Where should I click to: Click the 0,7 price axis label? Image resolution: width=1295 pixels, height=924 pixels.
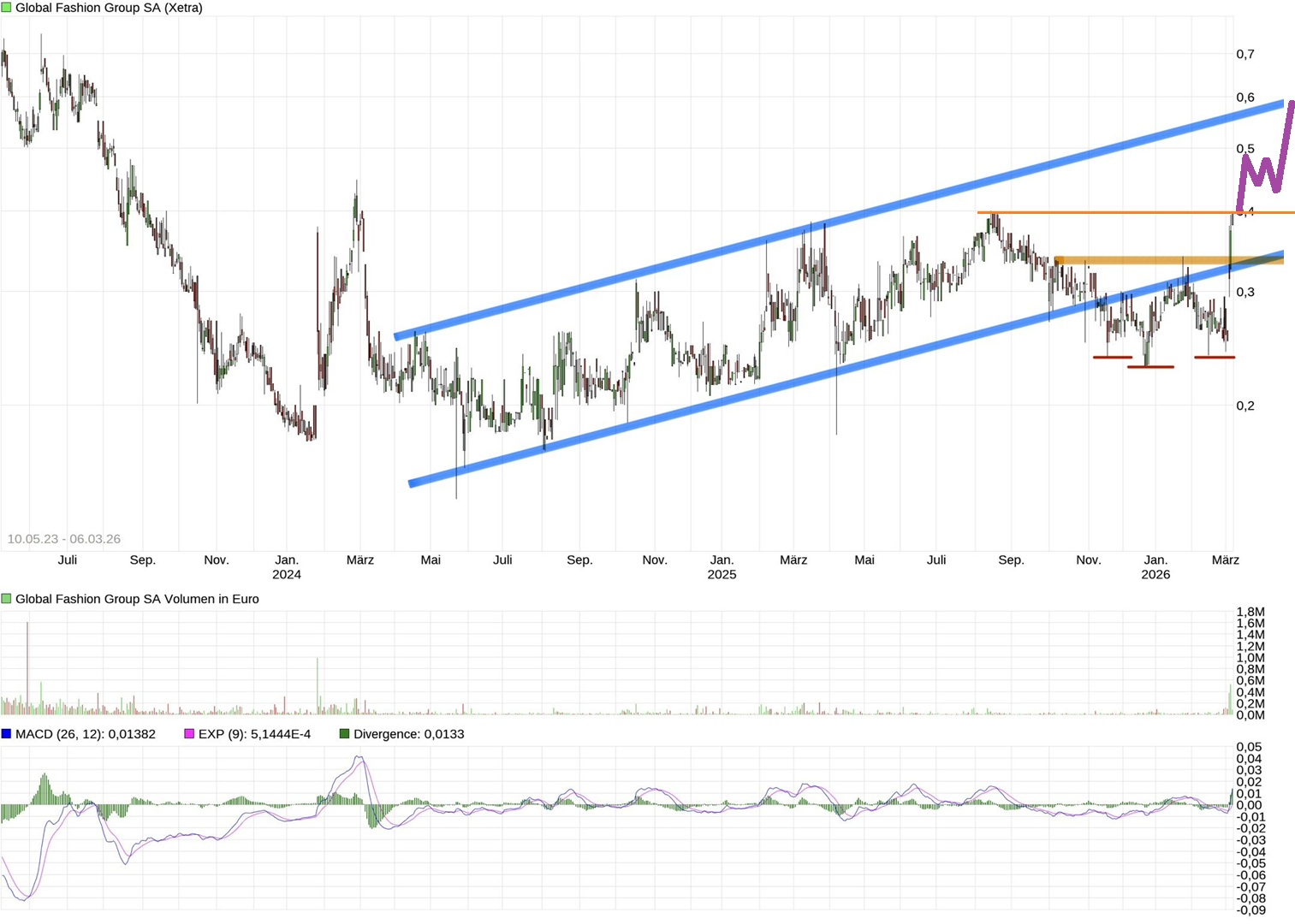click(x=1245, y=54)
